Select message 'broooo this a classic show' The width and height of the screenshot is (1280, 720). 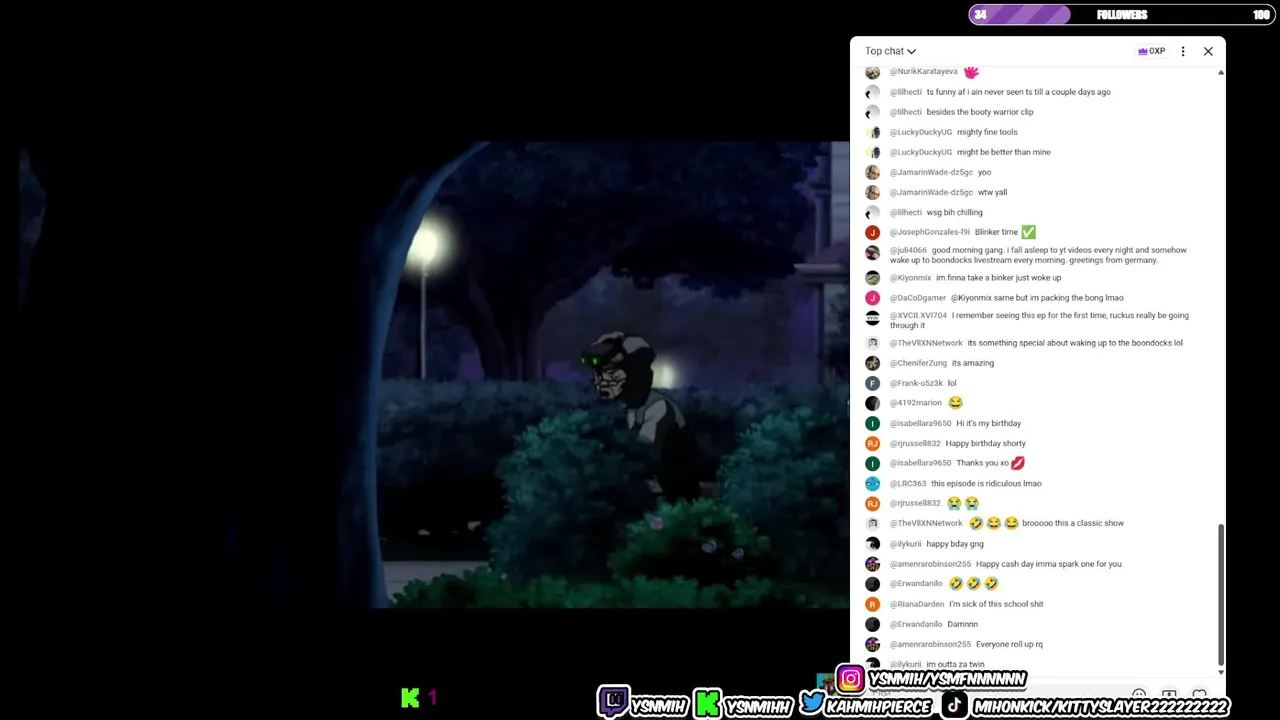[x=1073, y=523]
